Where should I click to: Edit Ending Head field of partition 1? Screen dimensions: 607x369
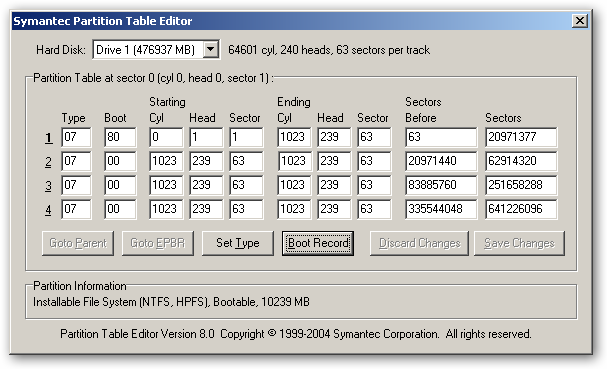[x=334, y=137]
